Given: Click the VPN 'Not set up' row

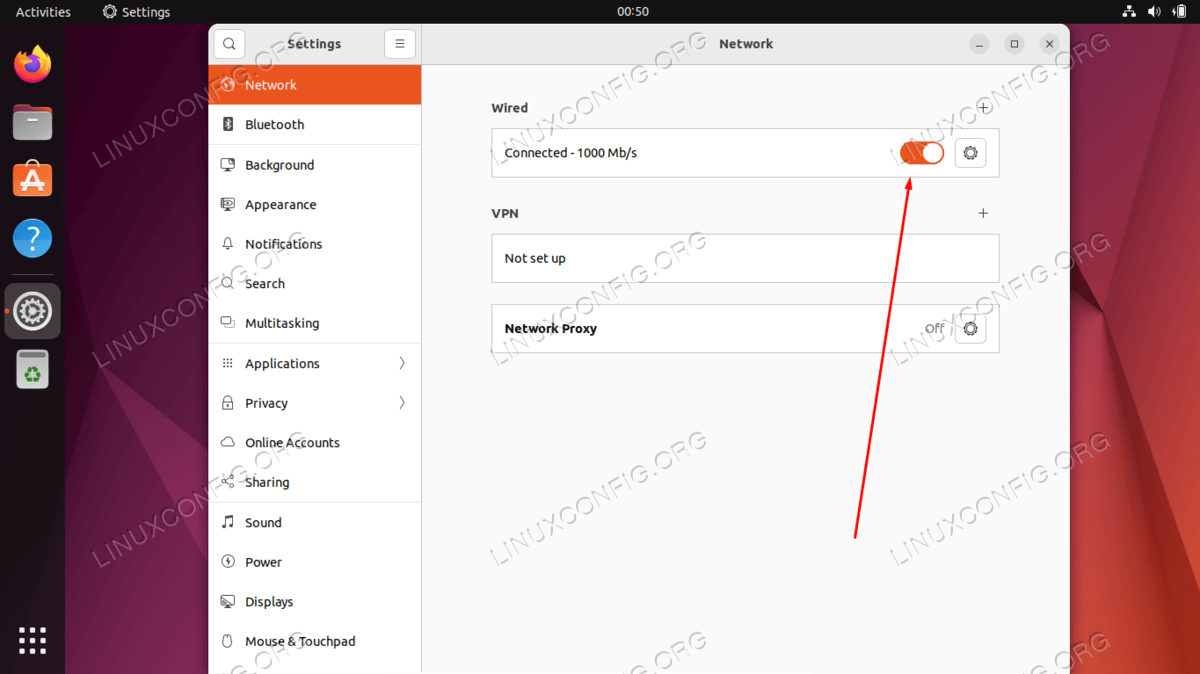Looking at the screenshot, I should (745, 258).
